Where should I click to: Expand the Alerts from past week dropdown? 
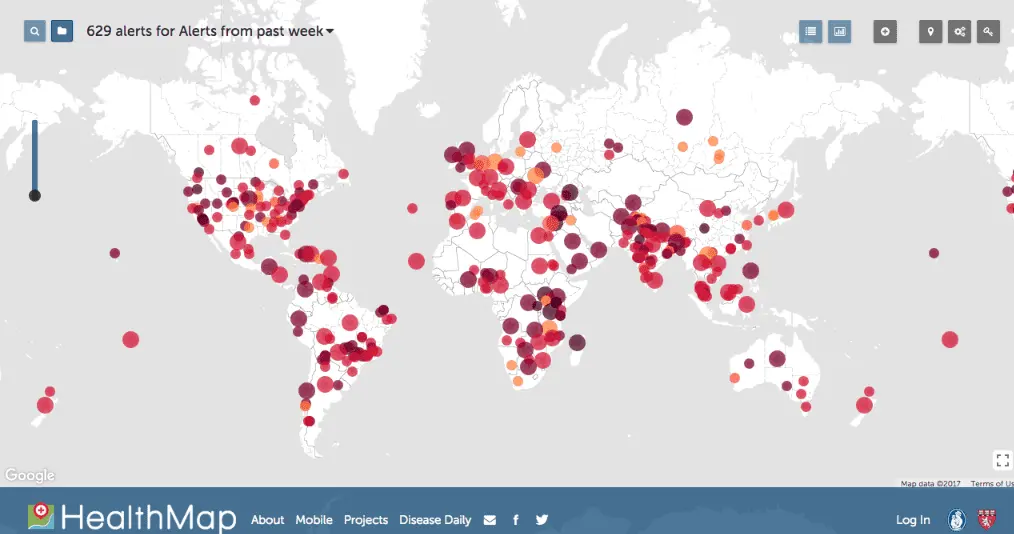[210, 31]
